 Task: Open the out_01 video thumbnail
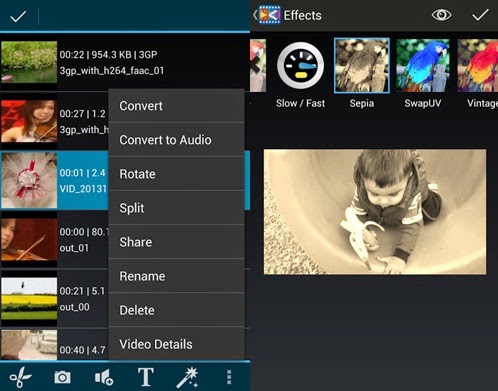tap(29, 239)
